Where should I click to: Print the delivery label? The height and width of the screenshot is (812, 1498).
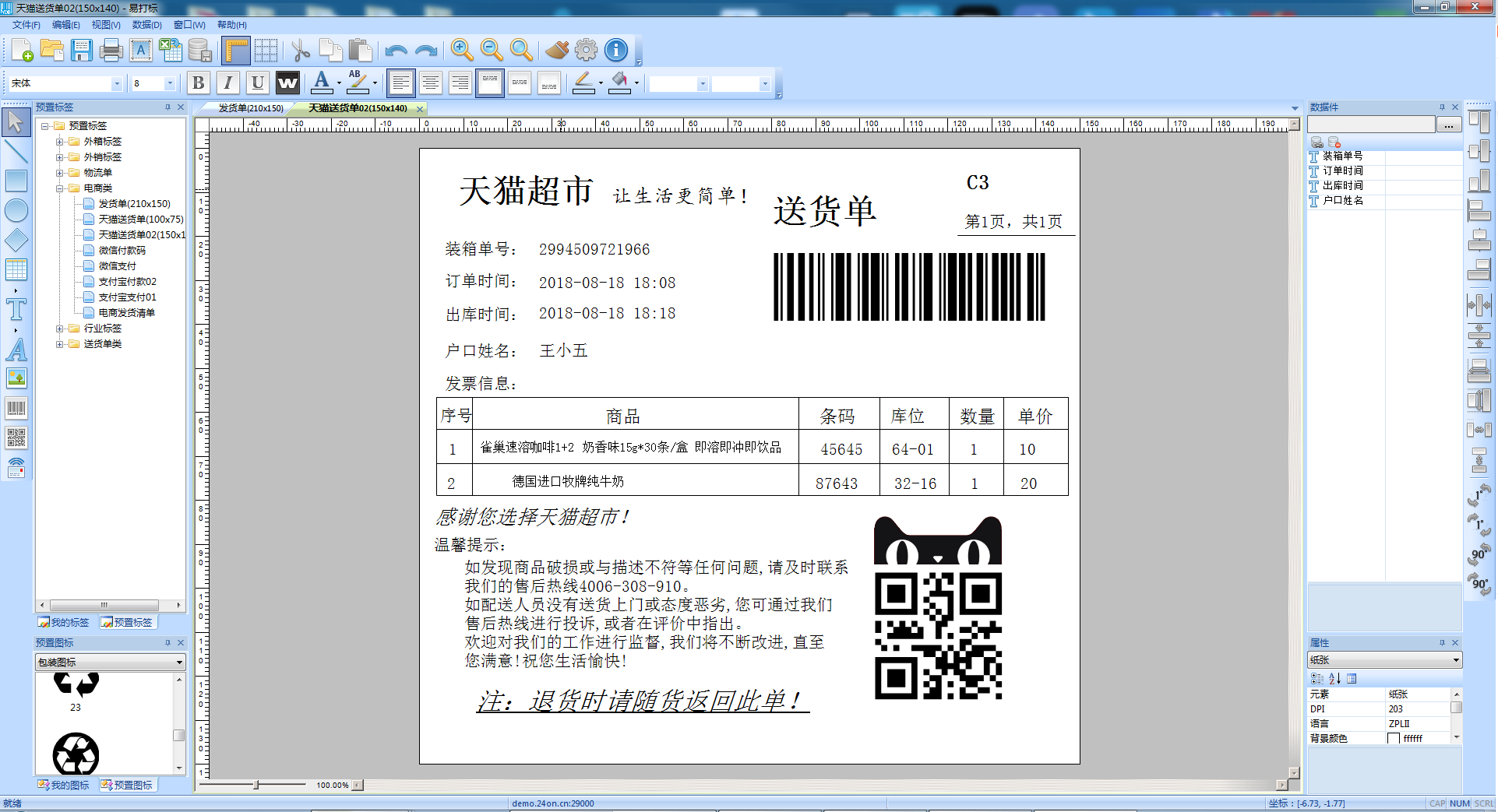[x=111, y=51]
